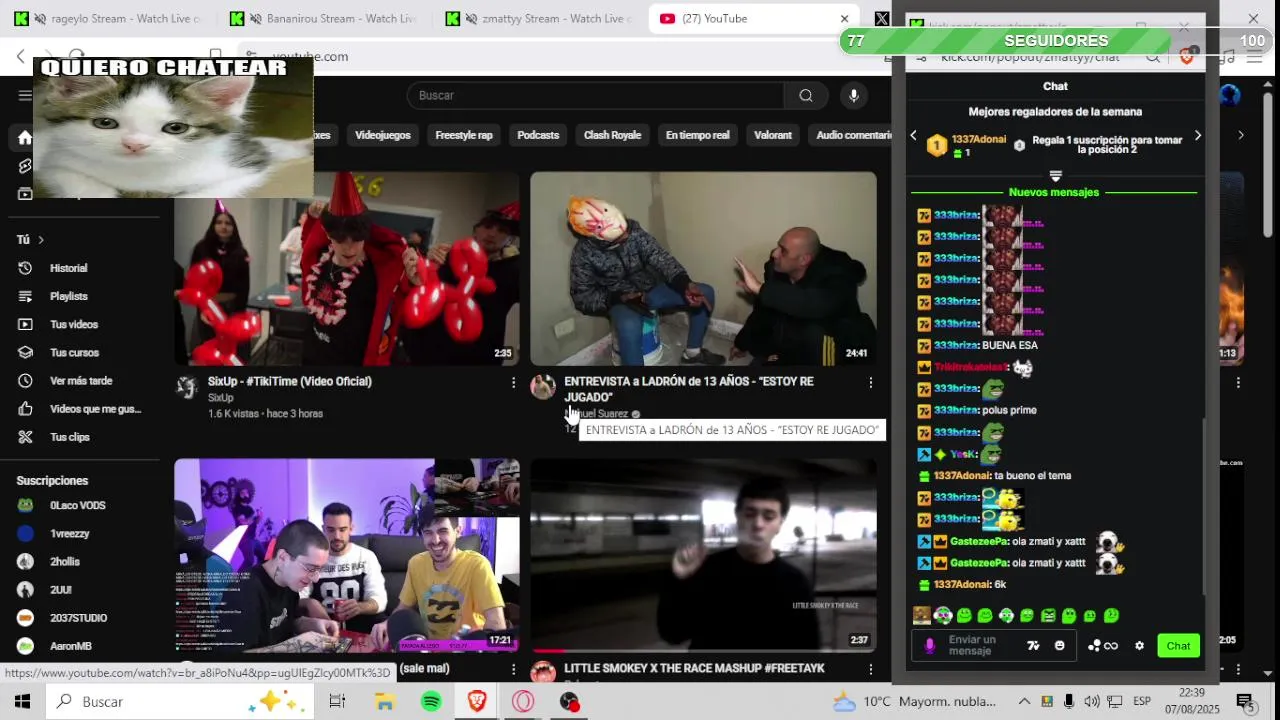
Task: Click the Windows taskbar Buscar search box
Action: 179,702
